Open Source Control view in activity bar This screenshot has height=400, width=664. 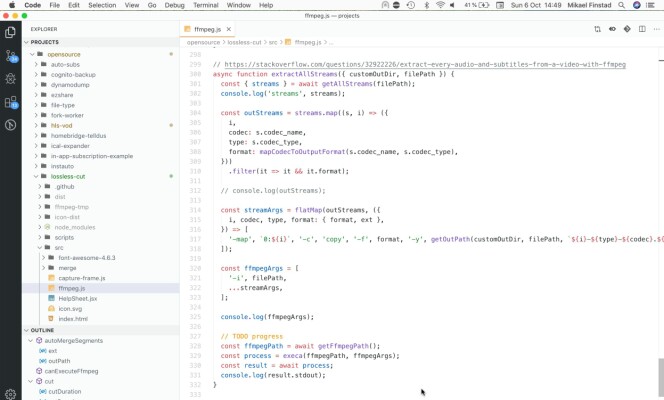click(10, 56)
